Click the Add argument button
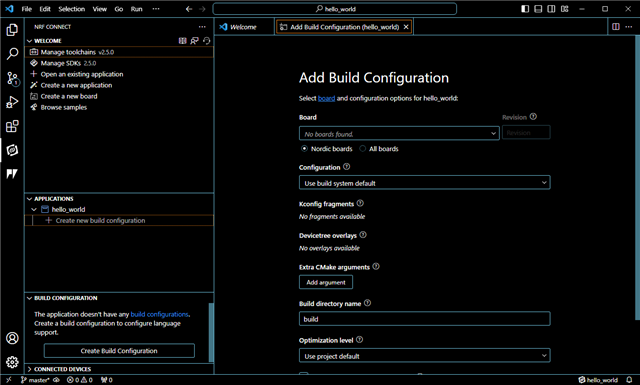Image resolution: width=640 pixels, height=385 pixels. (x=326, y=282)
